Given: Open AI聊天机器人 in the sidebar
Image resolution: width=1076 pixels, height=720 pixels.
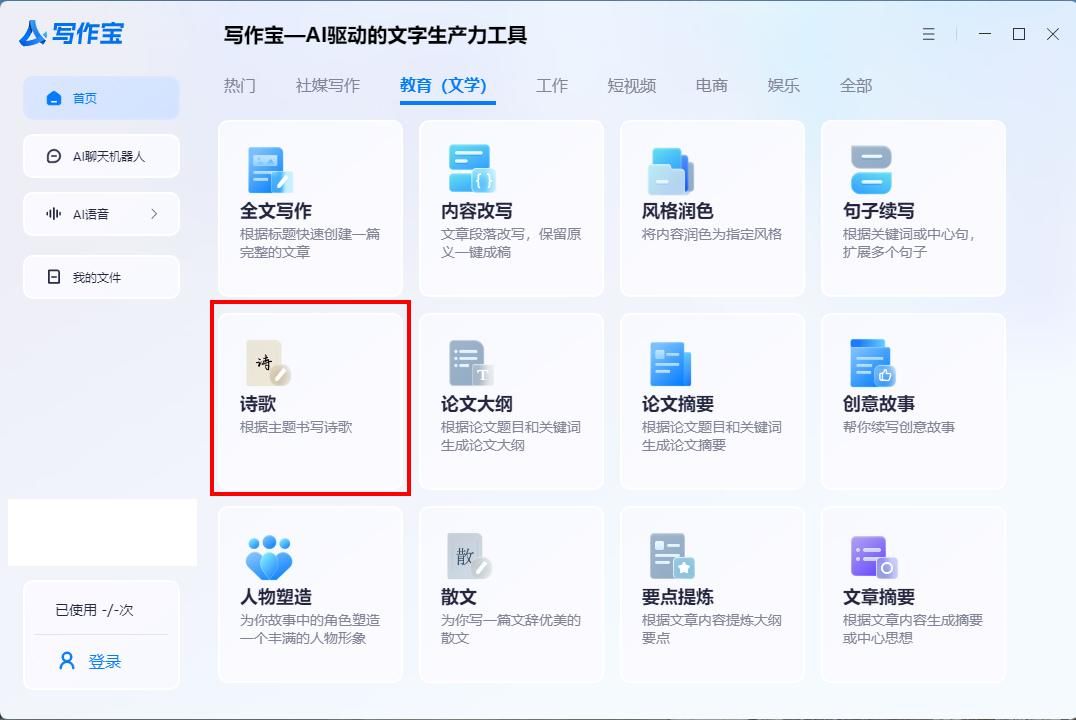Looking at the screenshot, I should coord(102,156).
